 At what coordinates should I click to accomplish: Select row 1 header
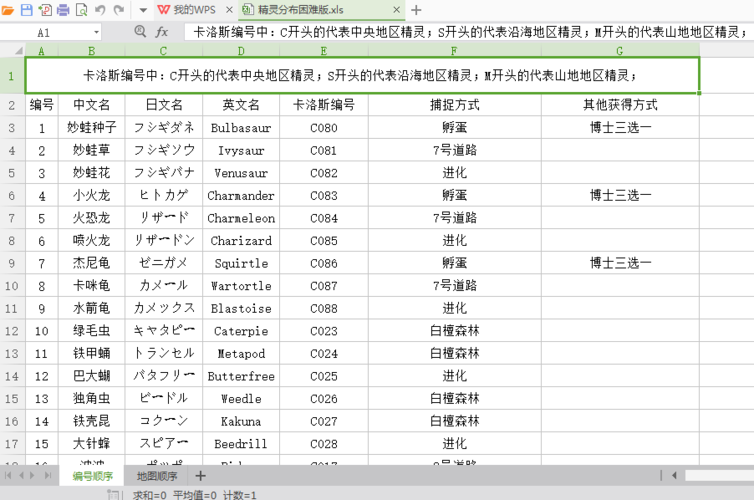[12, 75]
